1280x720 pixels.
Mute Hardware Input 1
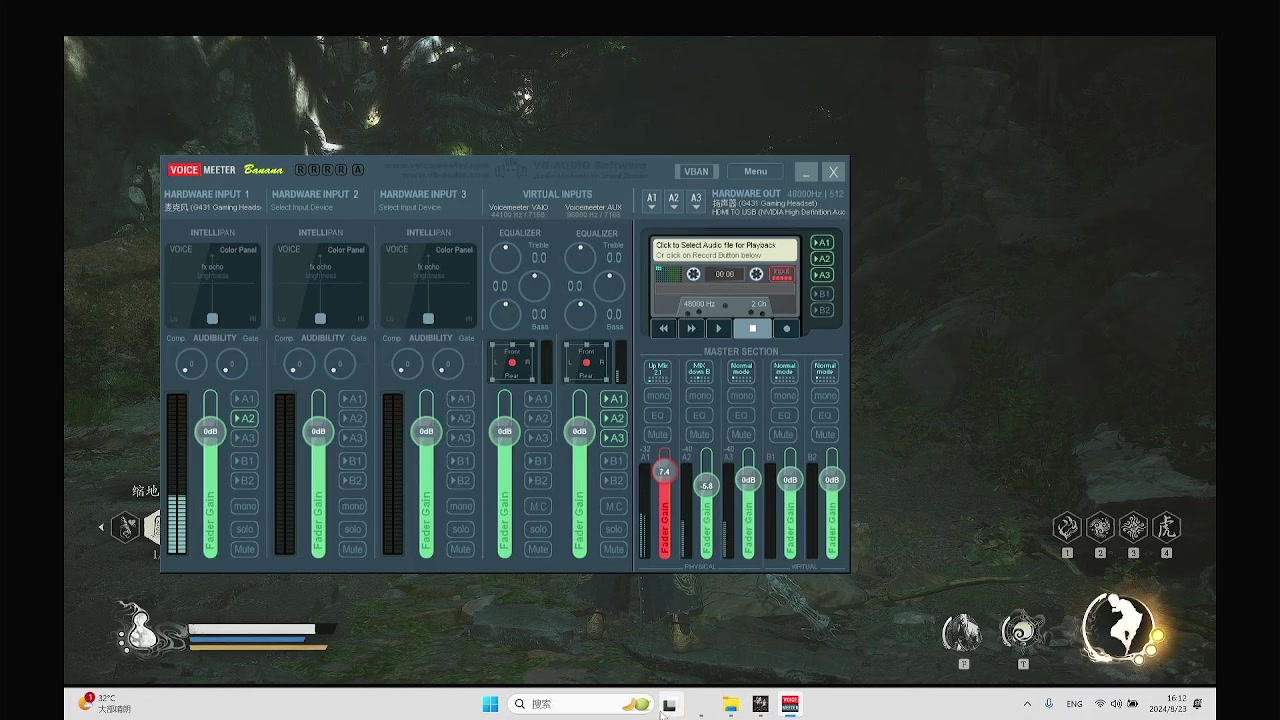point(245,549)
